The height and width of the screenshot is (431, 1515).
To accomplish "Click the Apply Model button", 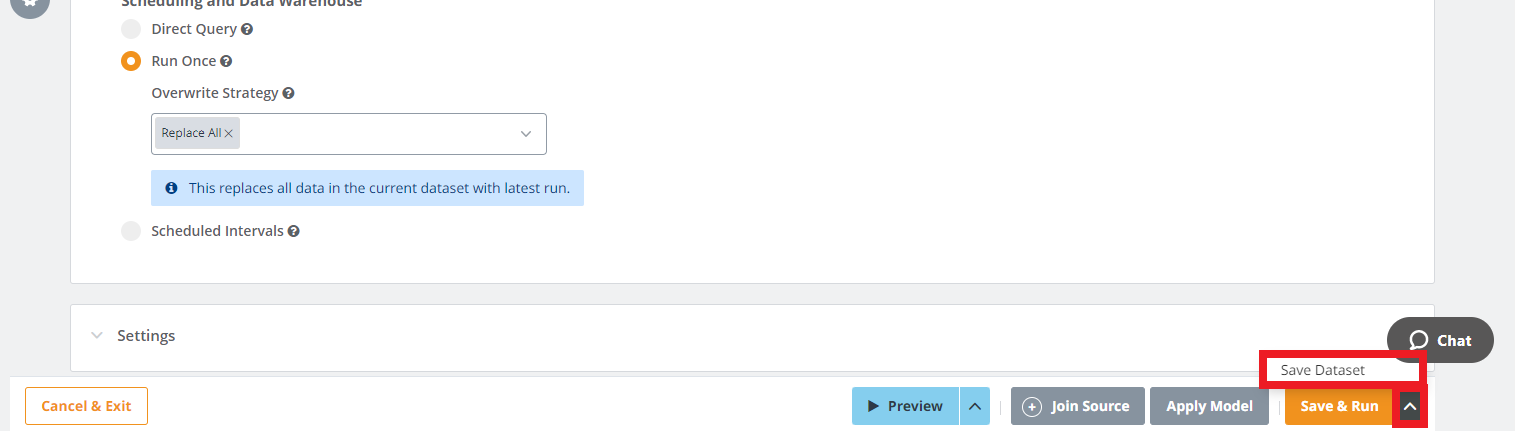I will click(1209, 406).
